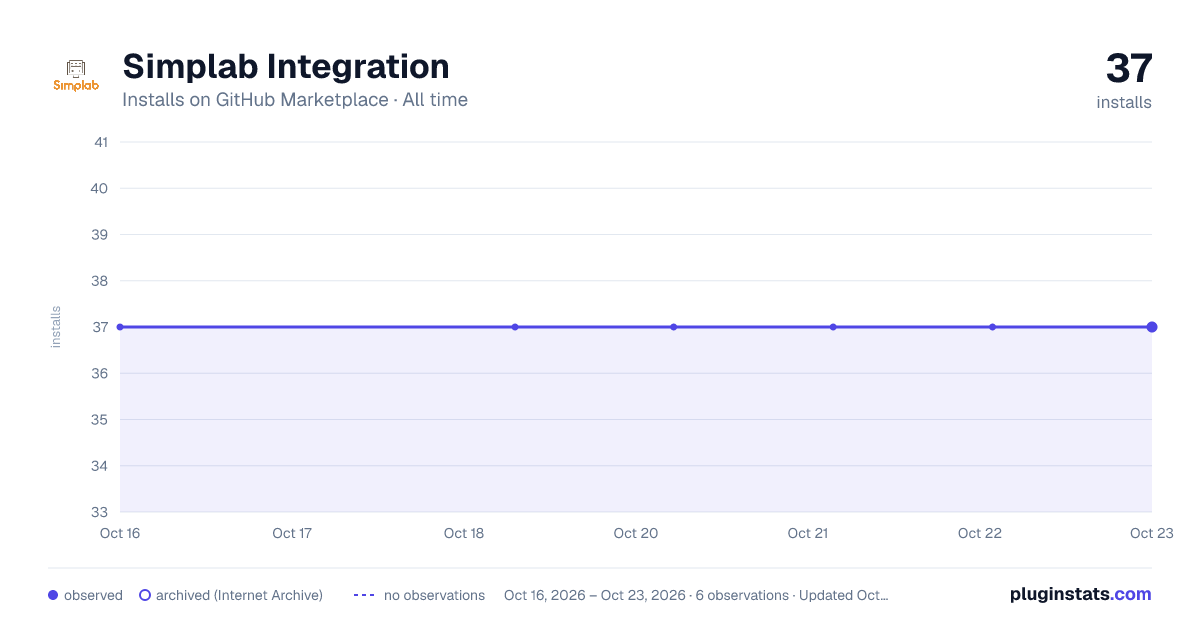Click 'installs' caption under the 37 count
This screenshot has height=630, width=1200.
coord(1124,102)
